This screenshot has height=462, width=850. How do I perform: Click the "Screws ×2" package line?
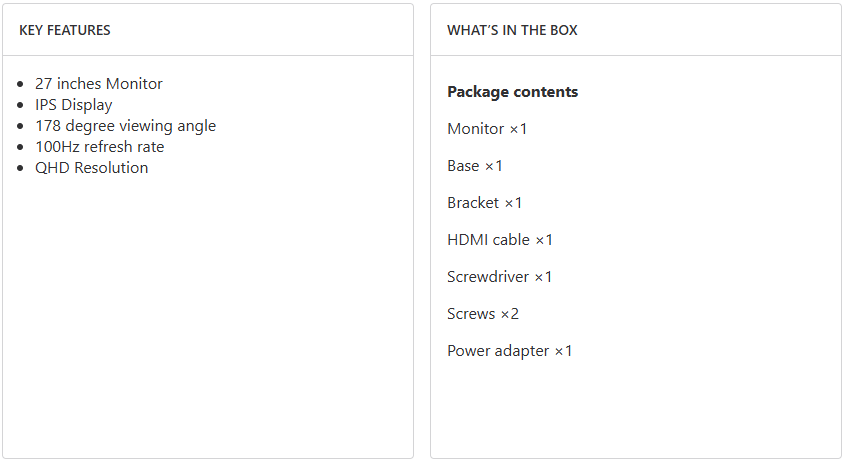click(x=483, y=314)
